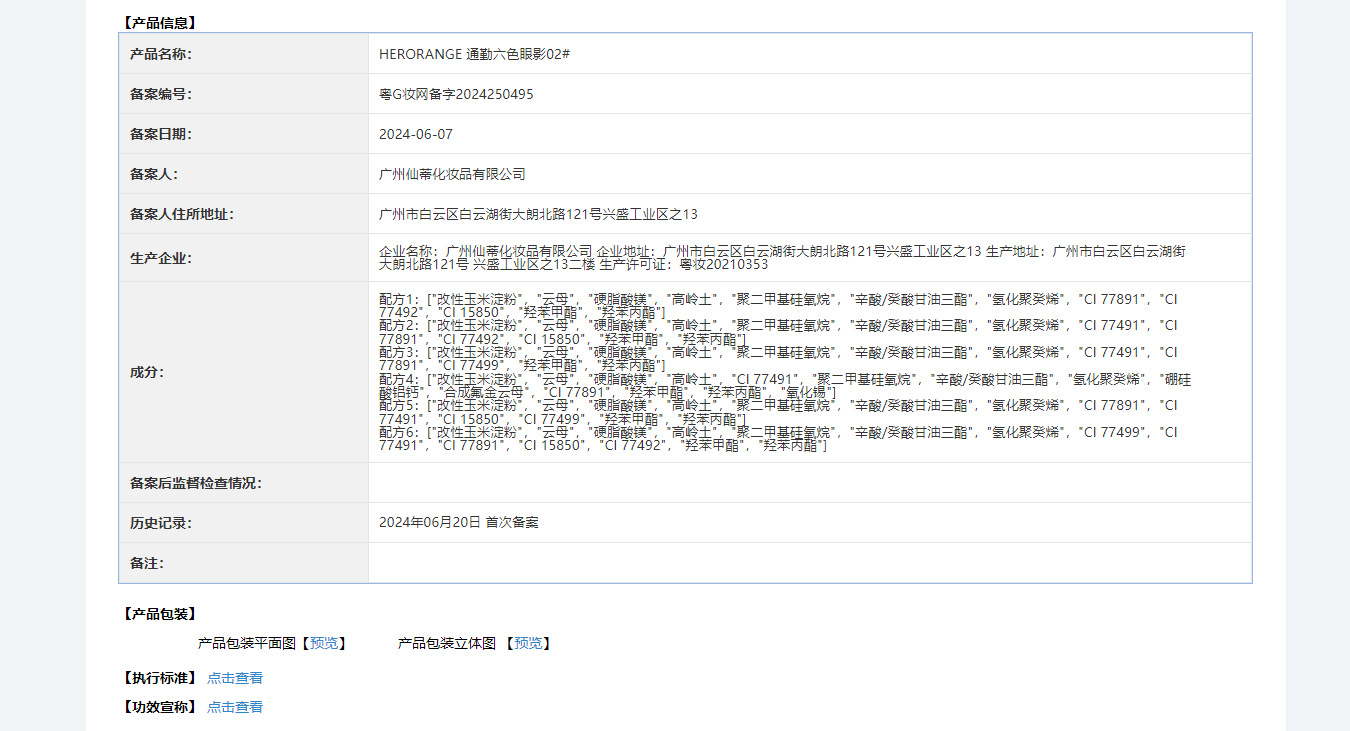Click 点击查看 next to 执行标准
1350x731 pixels.
point(235,678)
